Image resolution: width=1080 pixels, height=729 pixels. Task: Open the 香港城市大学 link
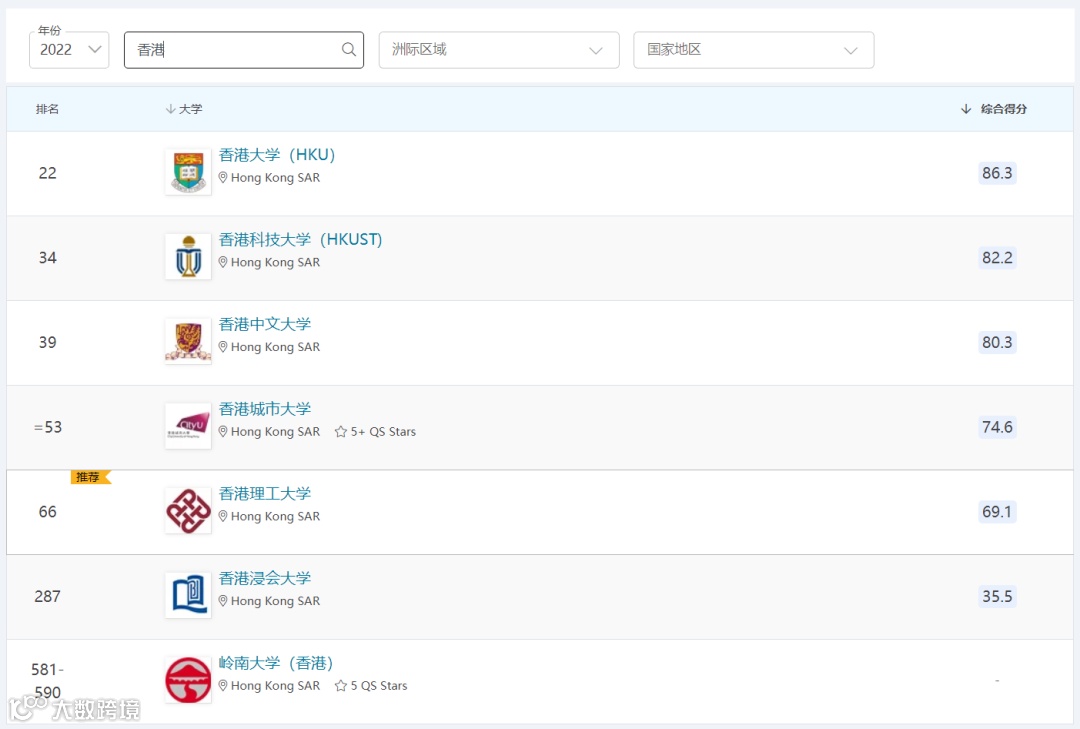pyautogui.click(x=264, y=409)
